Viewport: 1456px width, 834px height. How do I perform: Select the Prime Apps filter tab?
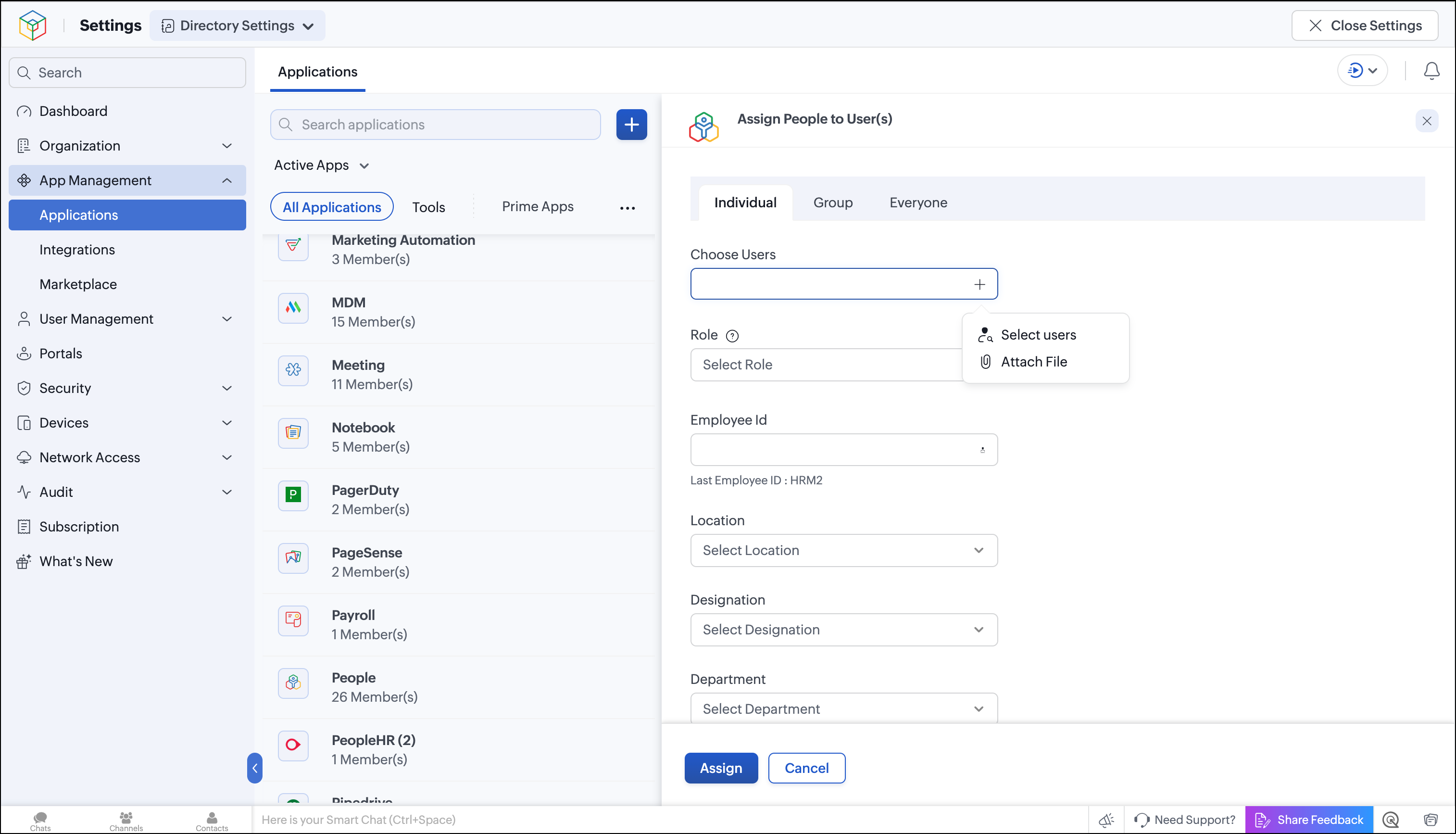[538, 207]
